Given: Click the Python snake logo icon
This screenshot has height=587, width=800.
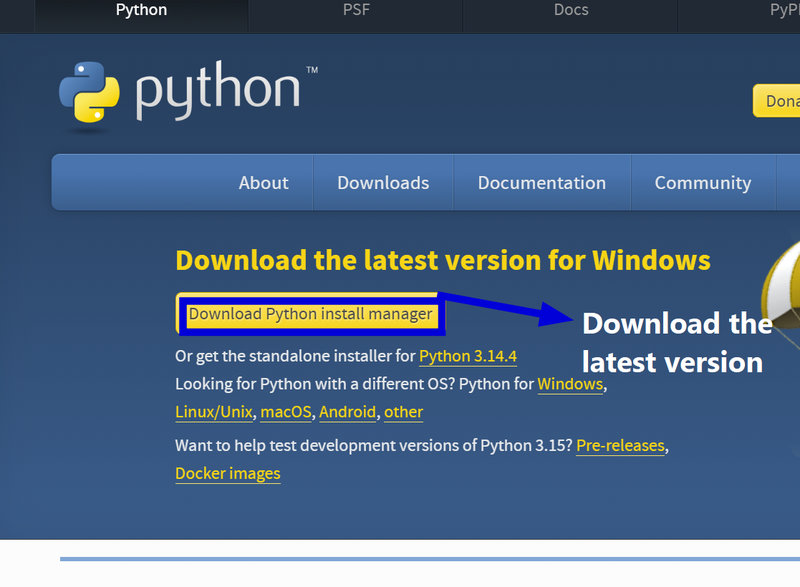Looking at the screenshot, I should pyautogui.click(x=90, y=92).
